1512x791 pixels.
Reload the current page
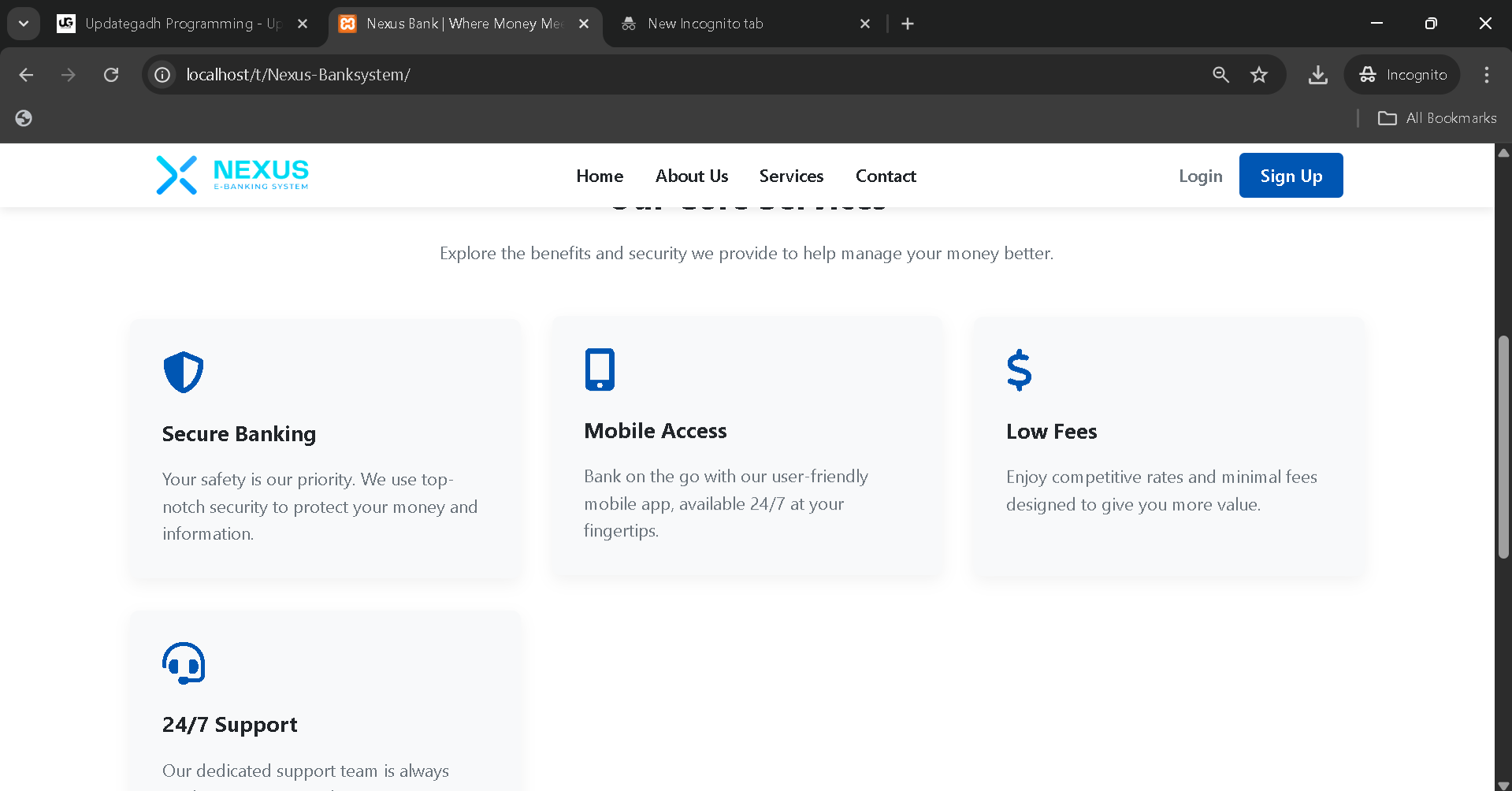[111, 75]
